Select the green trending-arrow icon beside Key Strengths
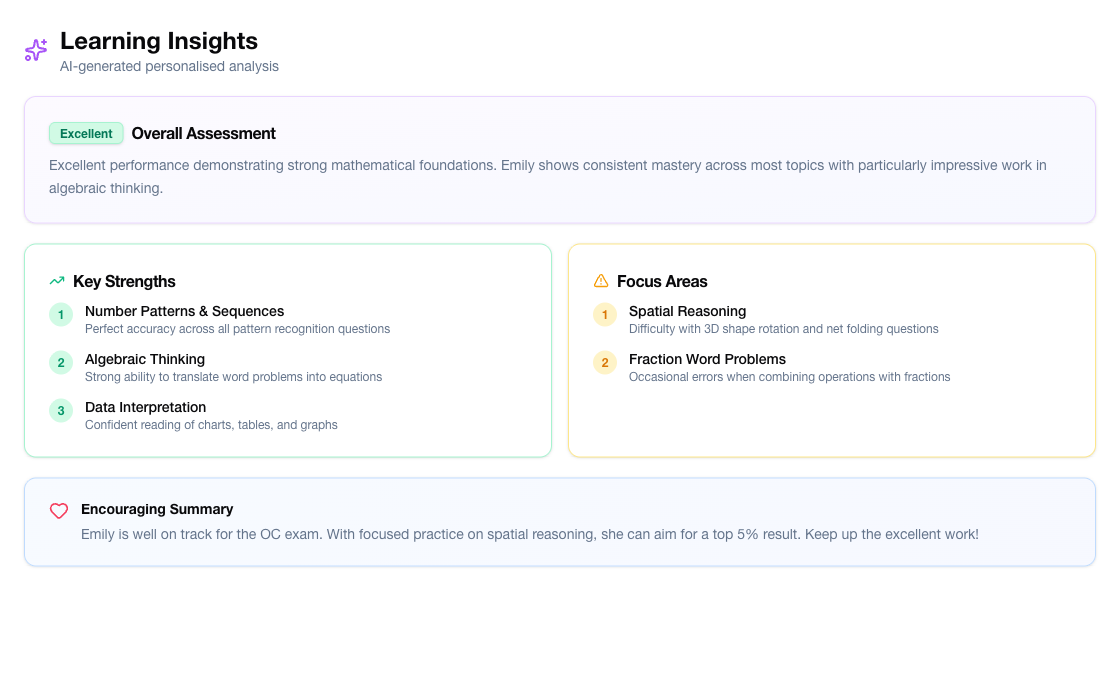1120x700 pixels. [57, 281]
